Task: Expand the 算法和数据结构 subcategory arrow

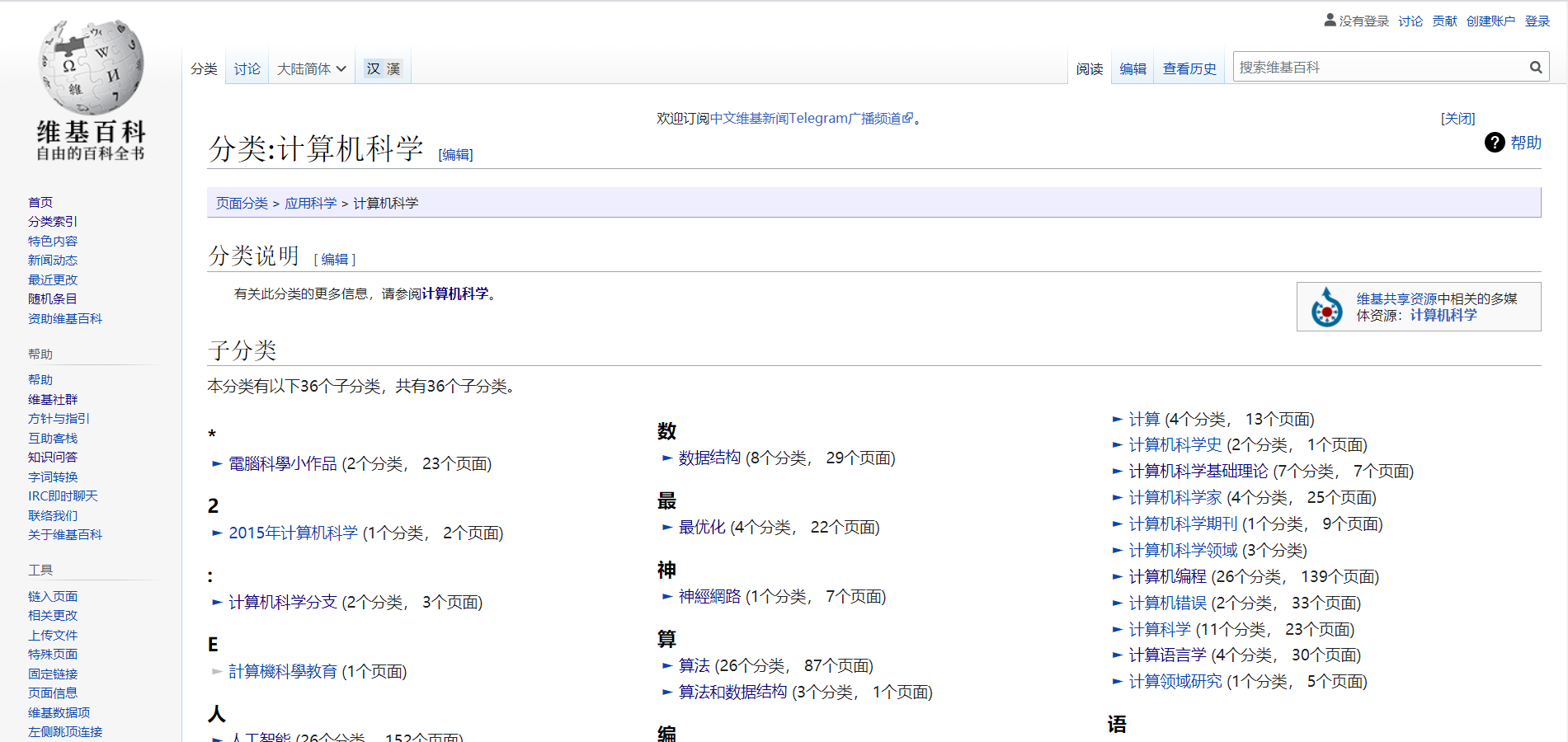Action: (667, 693)
